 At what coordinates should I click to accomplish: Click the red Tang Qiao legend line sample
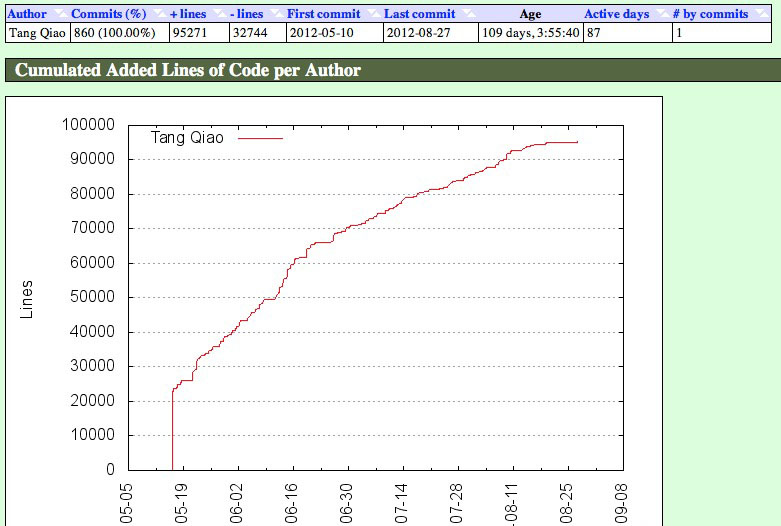click(259, 138)
